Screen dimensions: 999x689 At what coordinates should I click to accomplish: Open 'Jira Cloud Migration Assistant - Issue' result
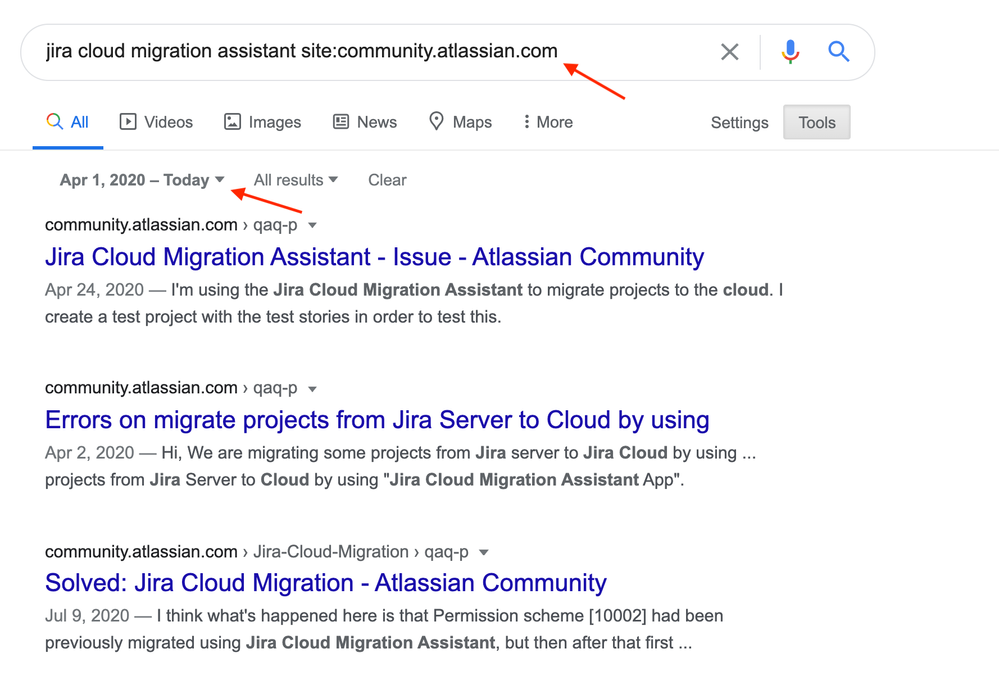[375, 257]
